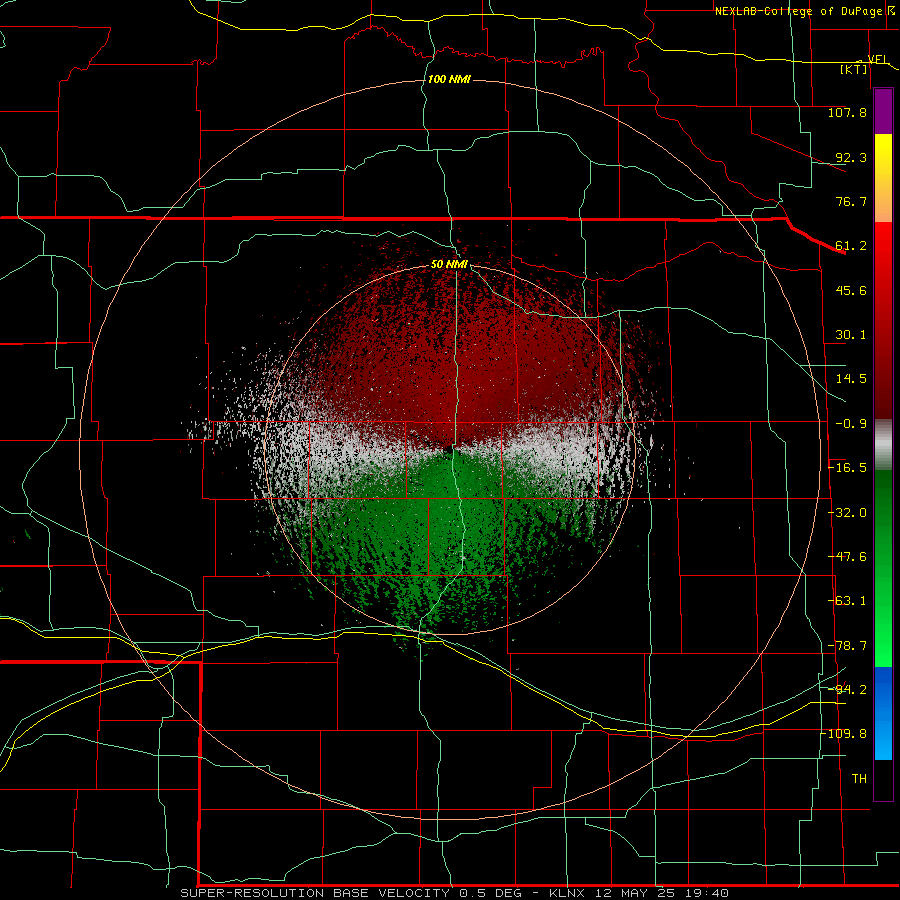
Task: Click the 76.7 value on the velocity scale
Action: pos(851,201)
